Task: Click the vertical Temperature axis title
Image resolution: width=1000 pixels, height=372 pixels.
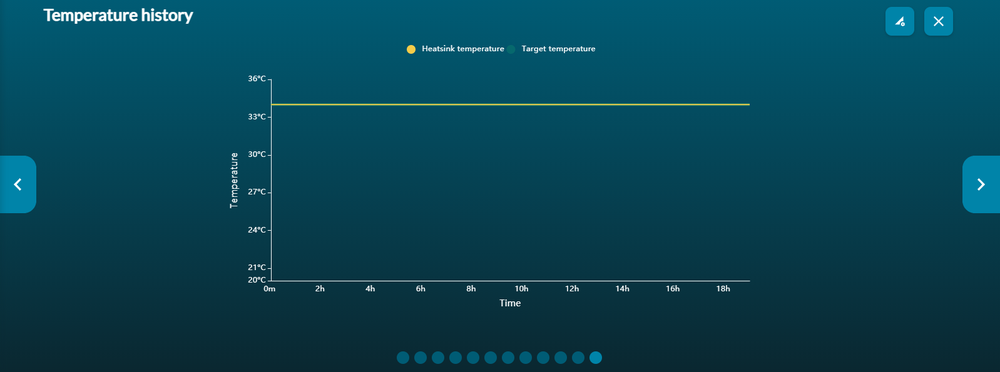Action: (x=234, y=180)
